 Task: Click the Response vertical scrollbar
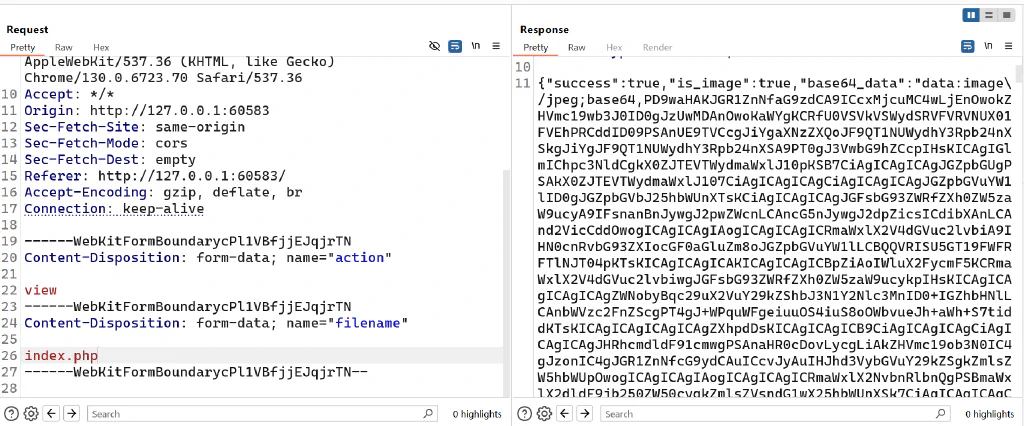(1019, 229)
